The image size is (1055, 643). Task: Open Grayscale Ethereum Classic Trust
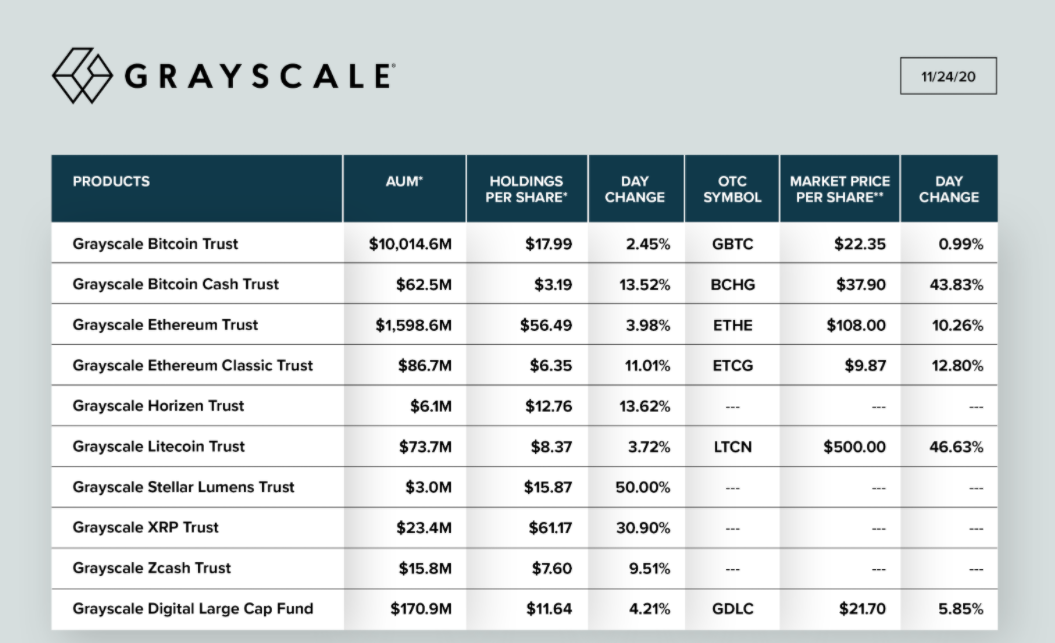click(x=193, y=365)
